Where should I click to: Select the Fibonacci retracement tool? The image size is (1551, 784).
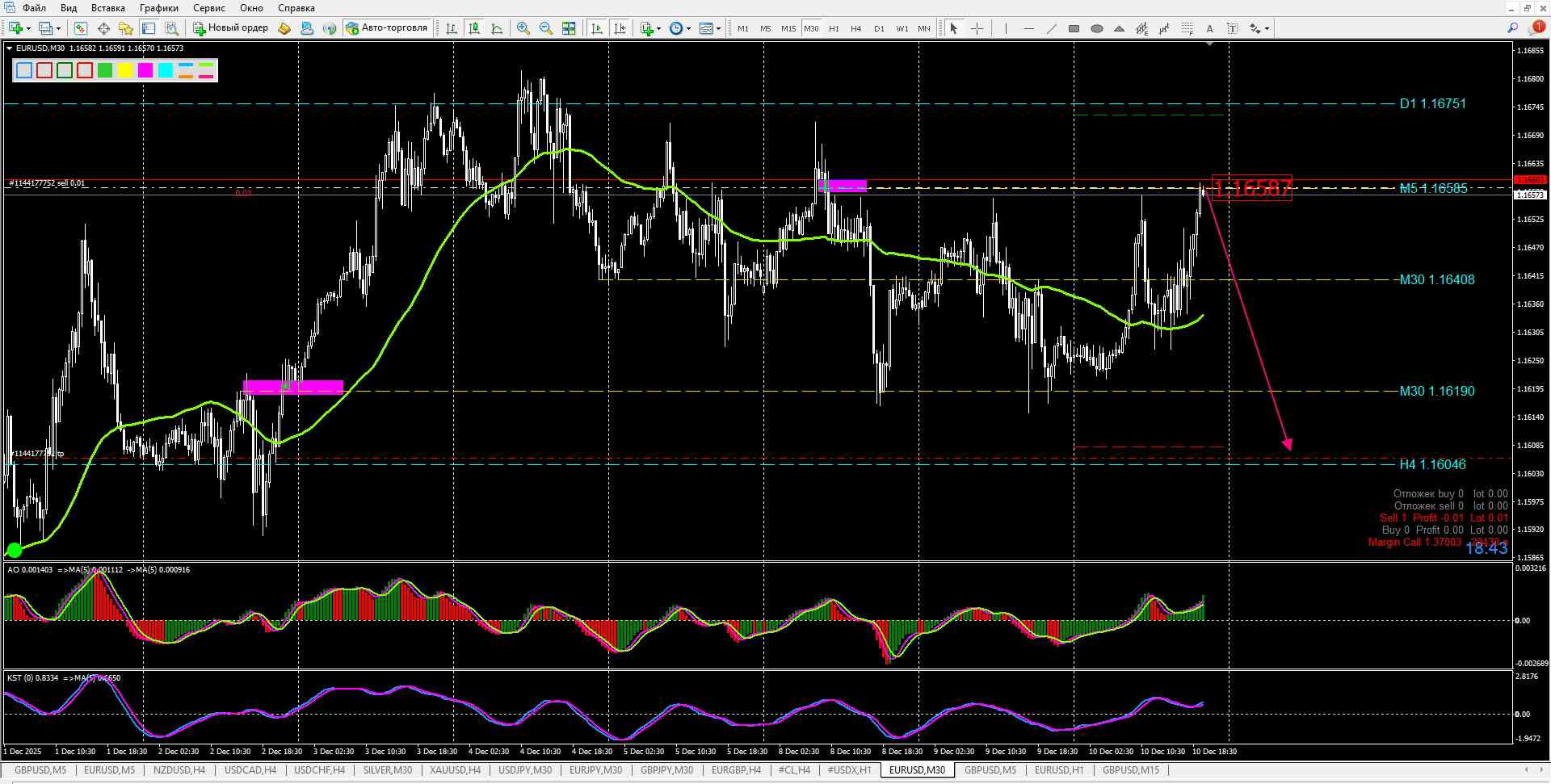click(1187, 28)
